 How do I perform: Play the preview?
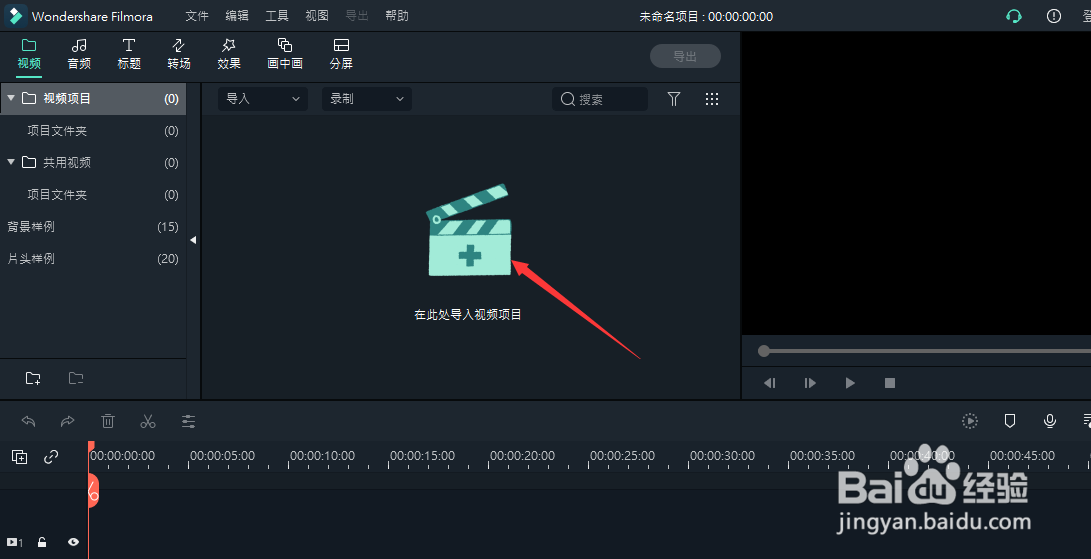click(850, 383)
